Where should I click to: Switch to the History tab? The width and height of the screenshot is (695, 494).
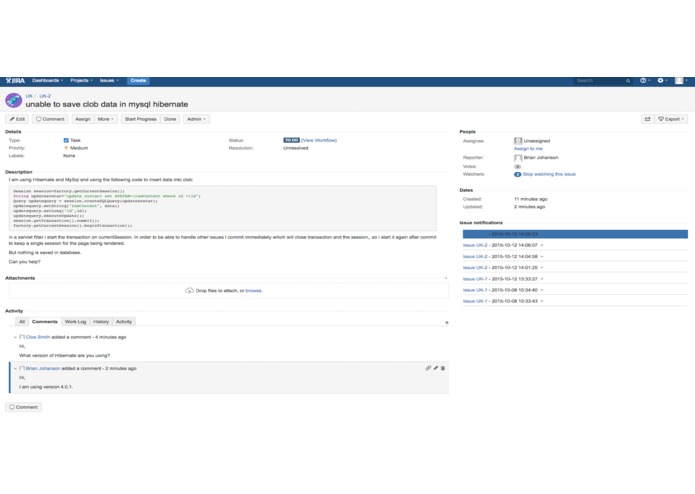(x=101, y=322)
